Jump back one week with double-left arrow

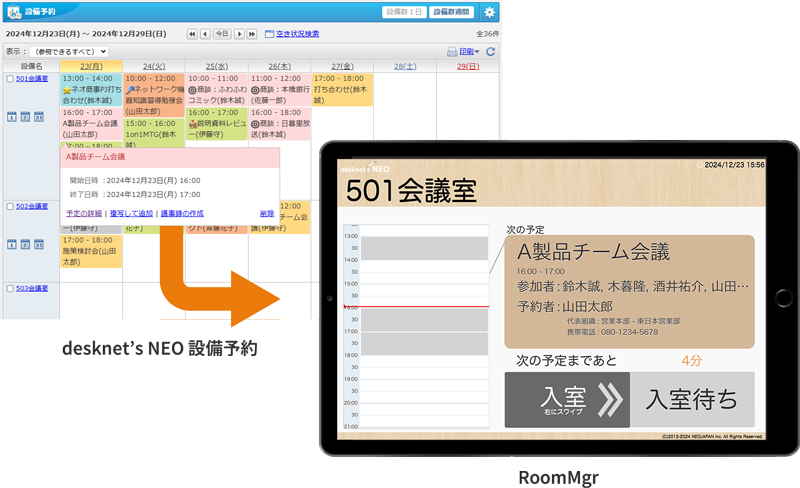192,34
